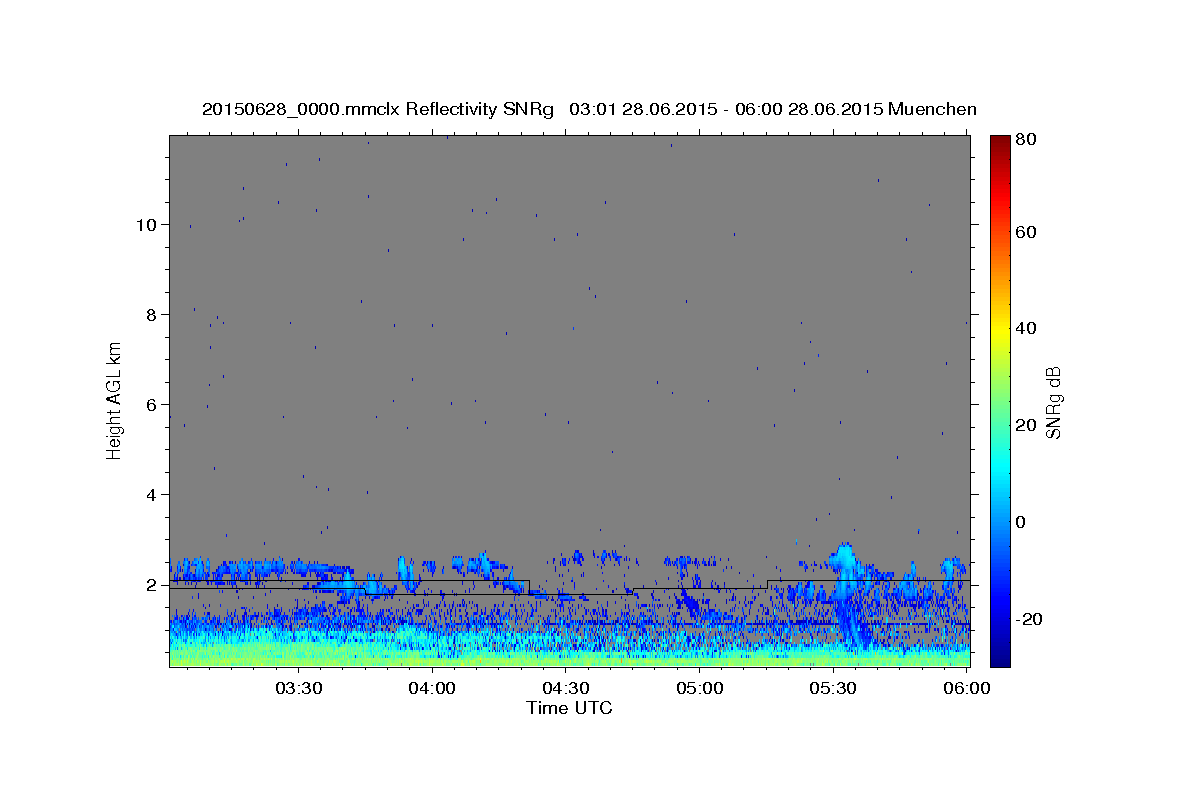The width and height of the screenshot is (1200, 800).
Task: Click the 'Time UTC' x-axis label
Action: pyautogui.click(x=569, y=708)
